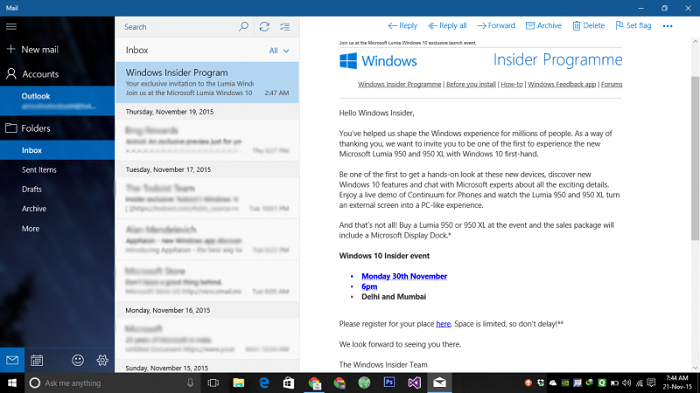Image resolution: width=700 pixels, height=393 pixels.
Task: Compose a message with New mail
Action: pyautogui.click(x=33, y=50)
